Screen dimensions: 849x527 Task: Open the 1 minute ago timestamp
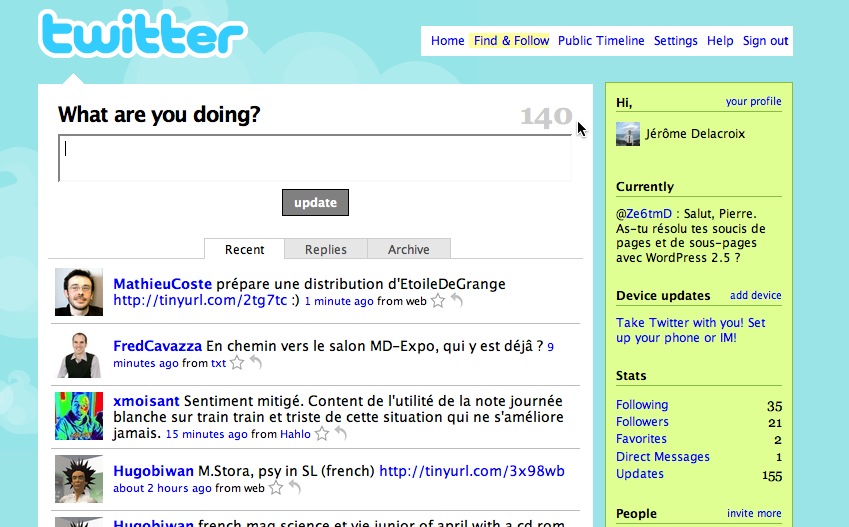(x=339, y=301)
